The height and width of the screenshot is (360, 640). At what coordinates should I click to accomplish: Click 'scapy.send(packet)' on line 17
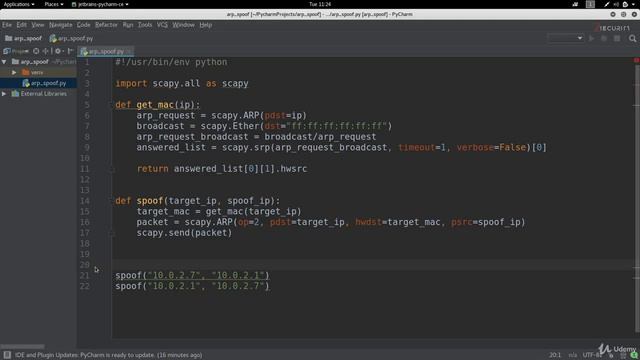point(184,233)
